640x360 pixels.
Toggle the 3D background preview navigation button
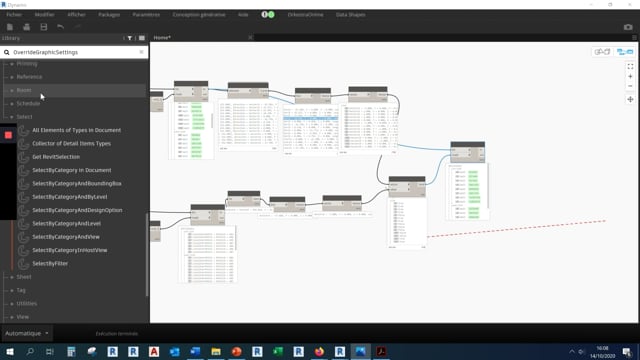602,52
